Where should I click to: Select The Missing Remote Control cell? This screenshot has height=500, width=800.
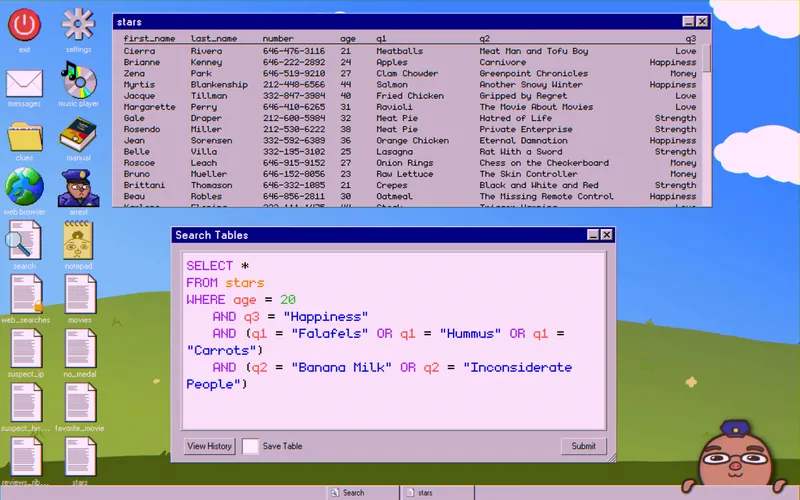point(546,197)
